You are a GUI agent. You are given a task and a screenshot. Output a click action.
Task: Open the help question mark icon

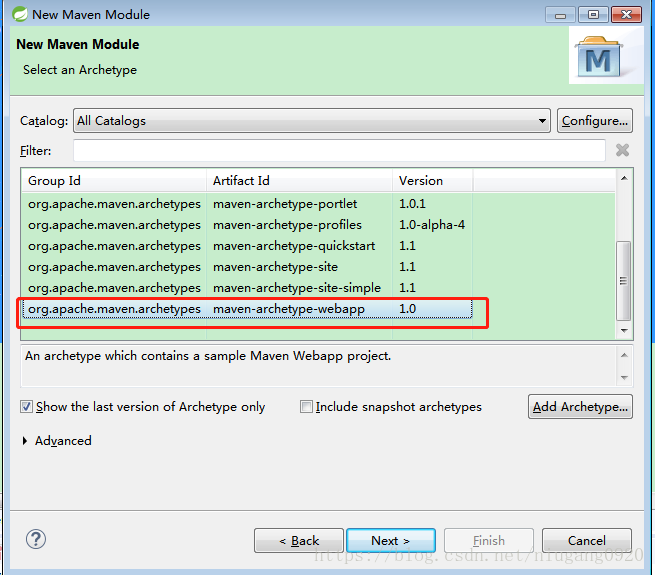[x=36, y=539]
